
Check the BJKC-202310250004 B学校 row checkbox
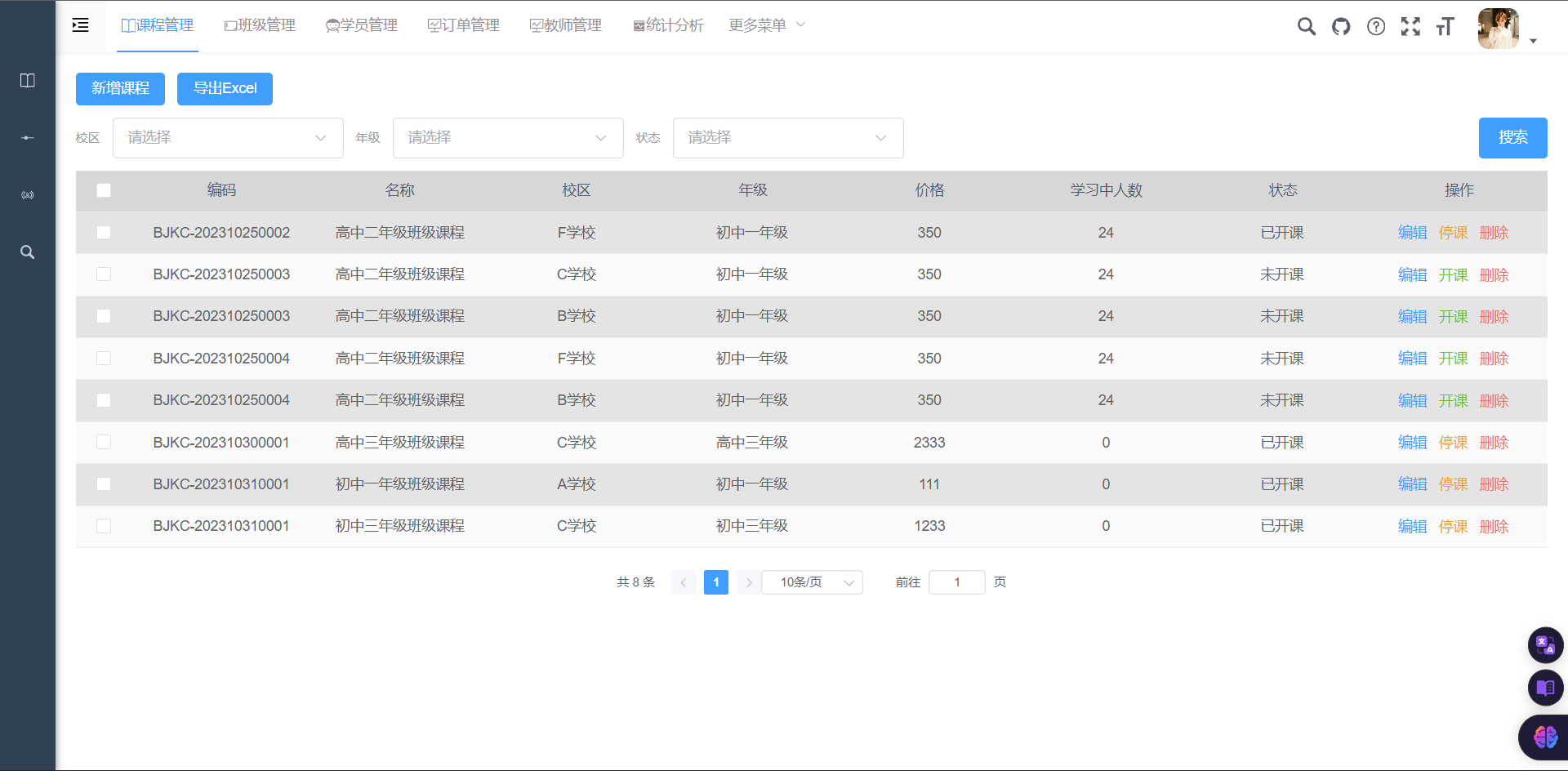coord(104,400)
